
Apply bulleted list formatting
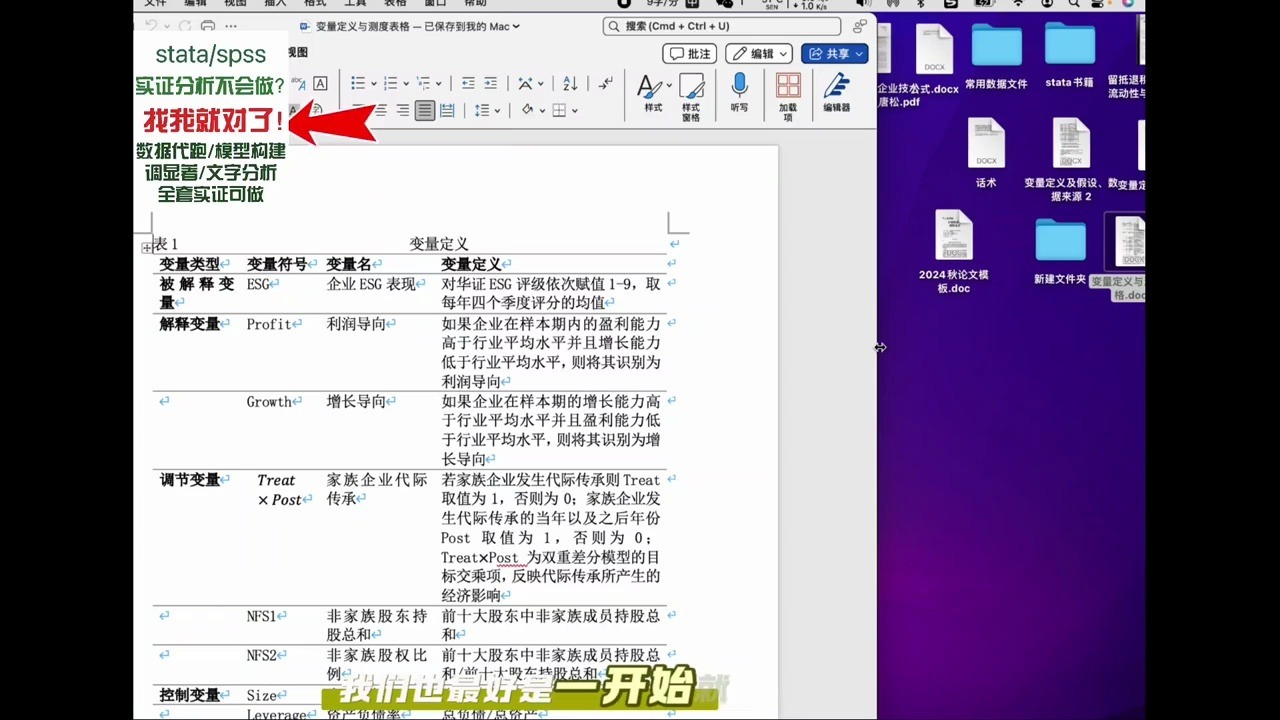358,83
